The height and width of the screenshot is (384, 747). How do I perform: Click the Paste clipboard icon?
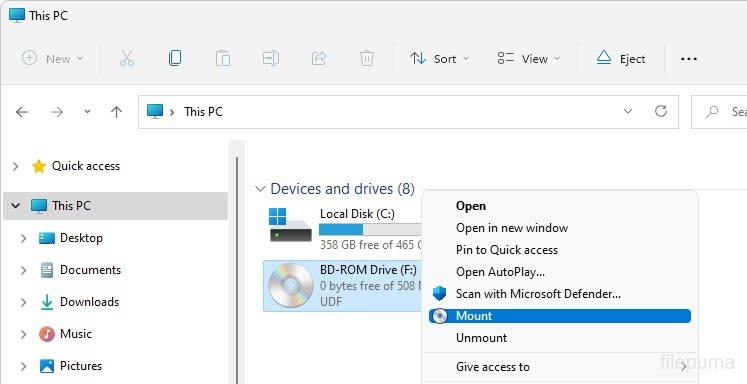(222, 59)
